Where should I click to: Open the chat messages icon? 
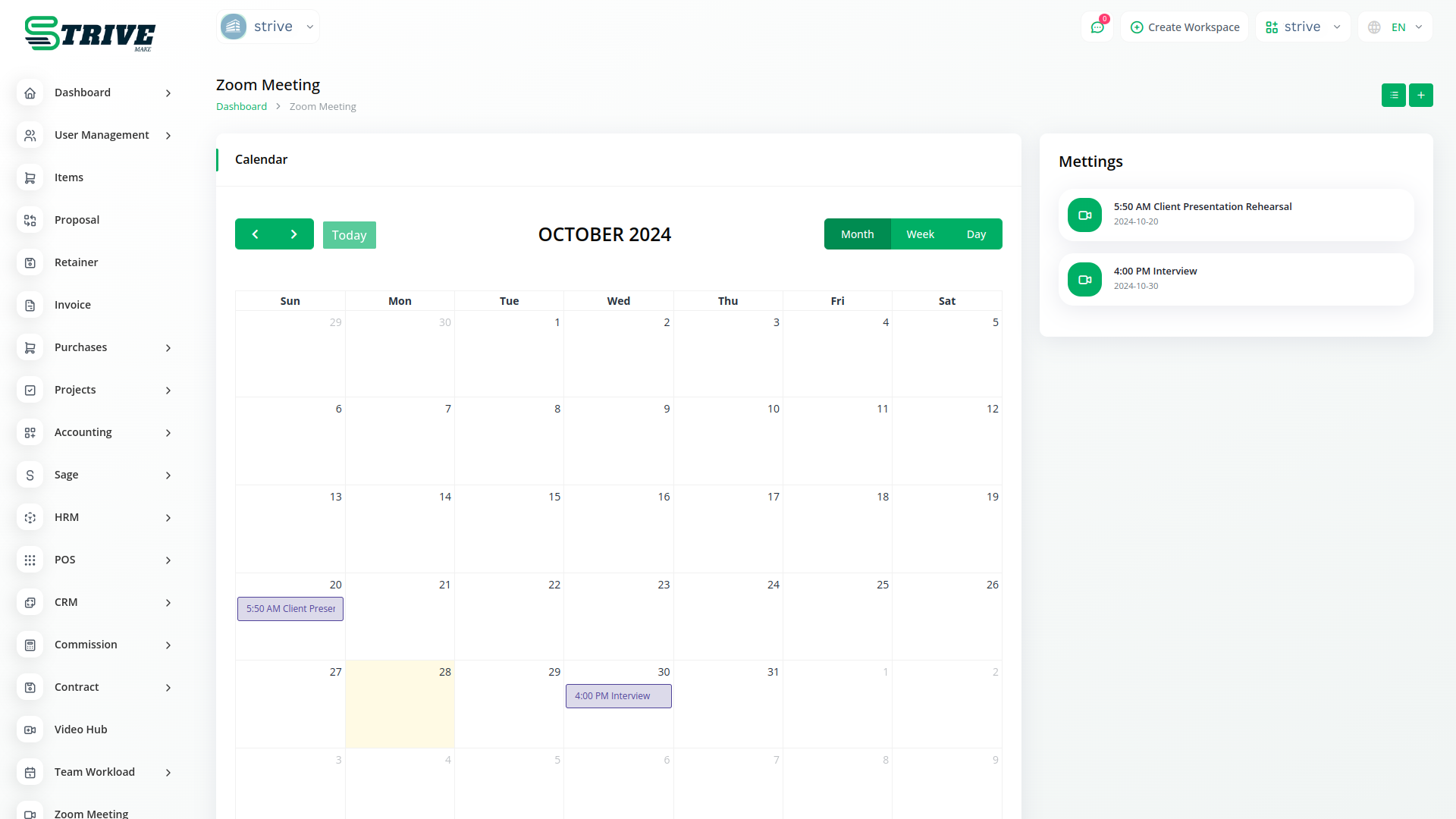(x=1097, y=27)
